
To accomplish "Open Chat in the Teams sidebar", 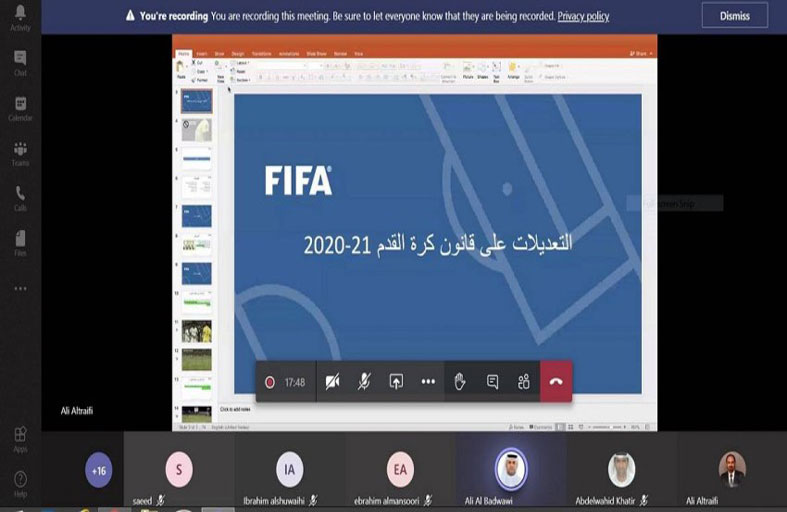I will coord(20,62).
